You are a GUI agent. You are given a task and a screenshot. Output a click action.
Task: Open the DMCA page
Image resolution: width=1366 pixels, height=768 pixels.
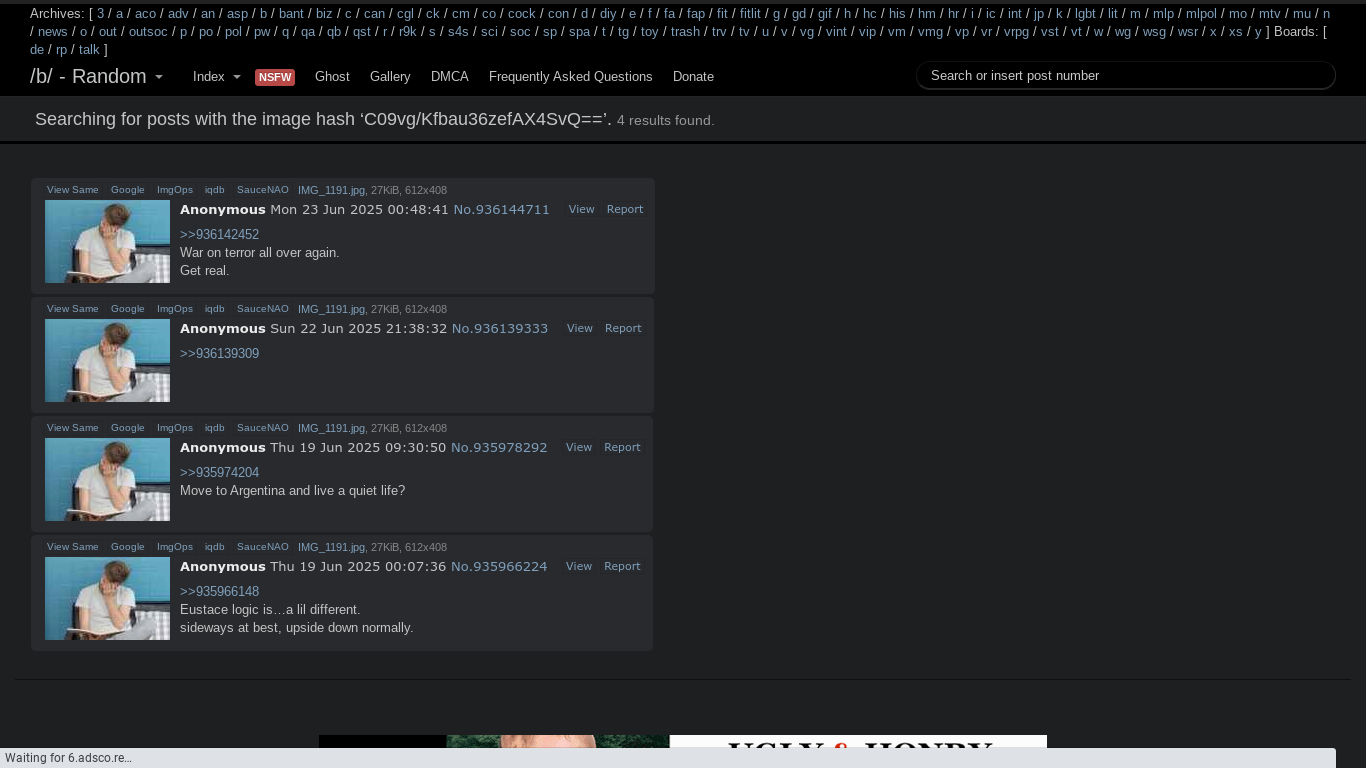tap(450, 77)
